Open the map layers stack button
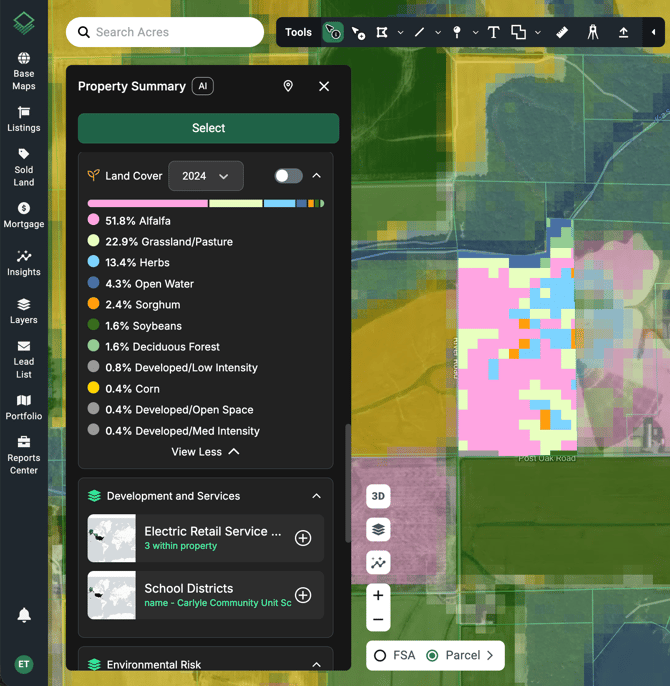 click(378, 529)
